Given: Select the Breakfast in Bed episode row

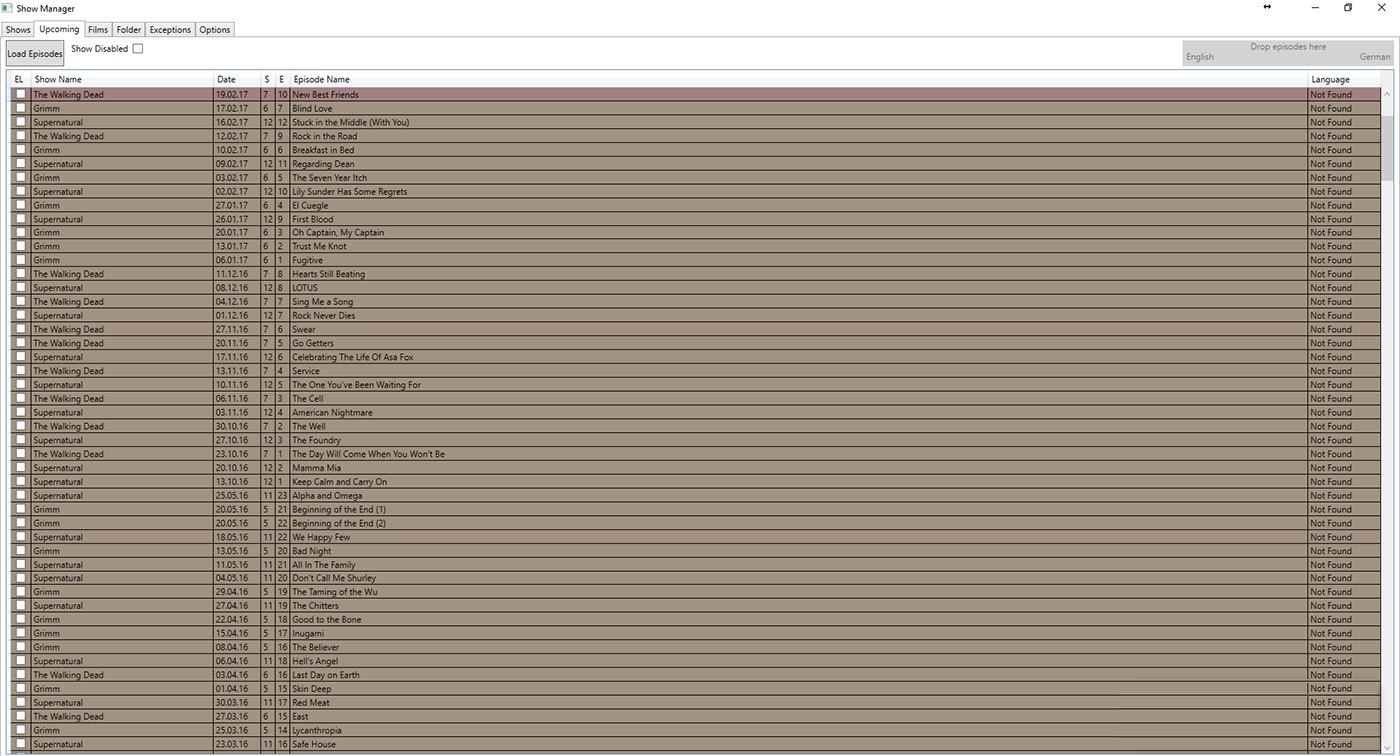Looking at the screenshot, I should pos(695,150).
